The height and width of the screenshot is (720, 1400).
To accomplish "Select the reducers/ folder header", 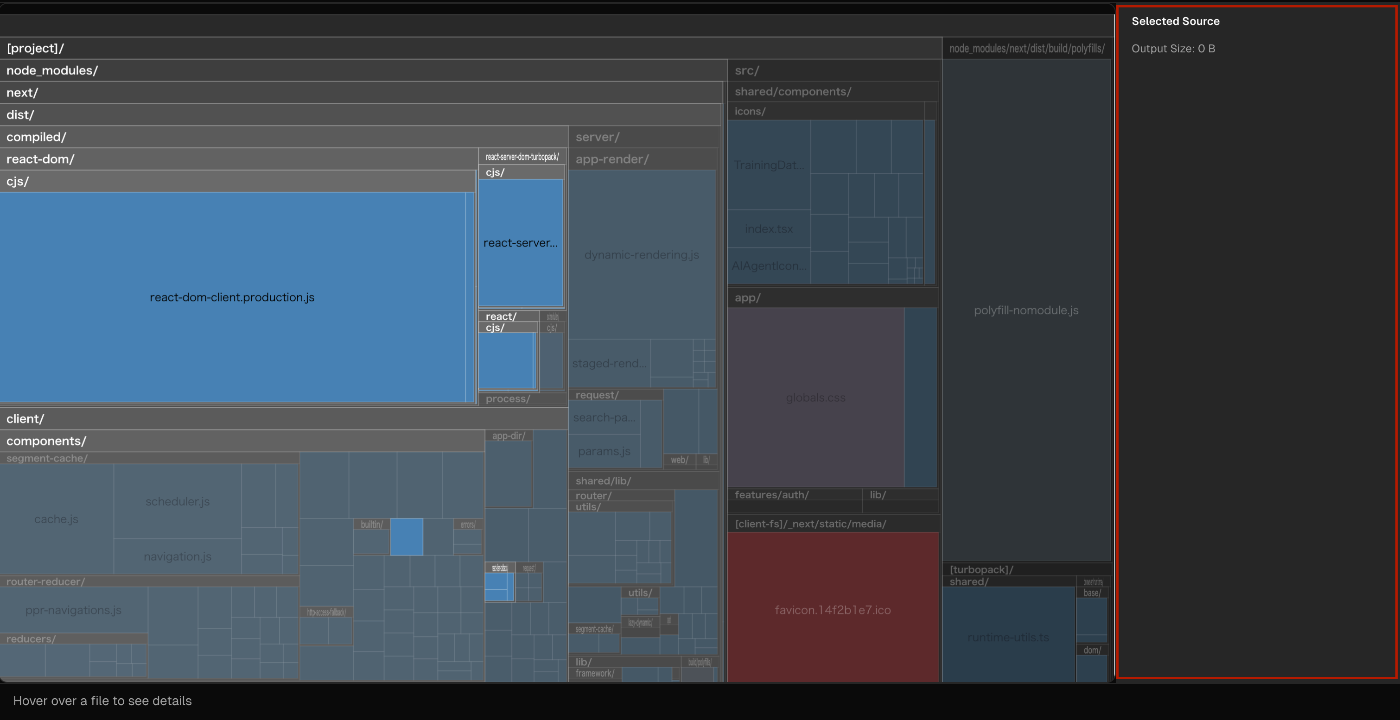I will (73, 639).
